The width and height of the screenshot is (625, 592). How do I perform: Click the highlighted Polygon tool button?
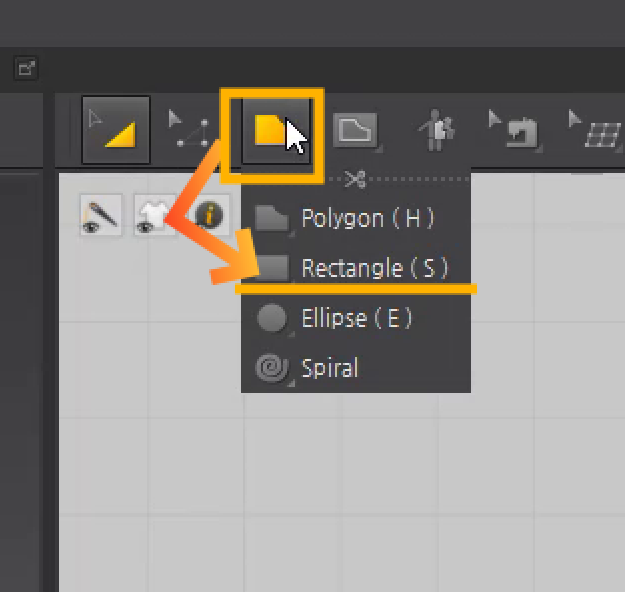pyautogui.click(x=276, y=131)
